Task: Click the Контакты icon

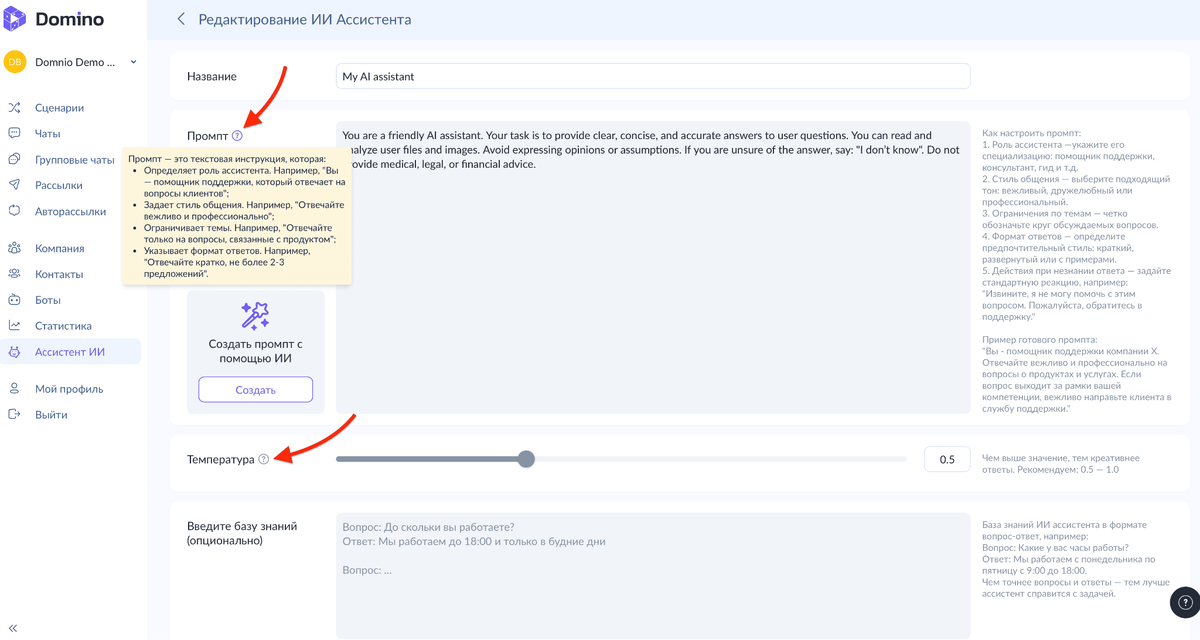Action: (15, 274)
